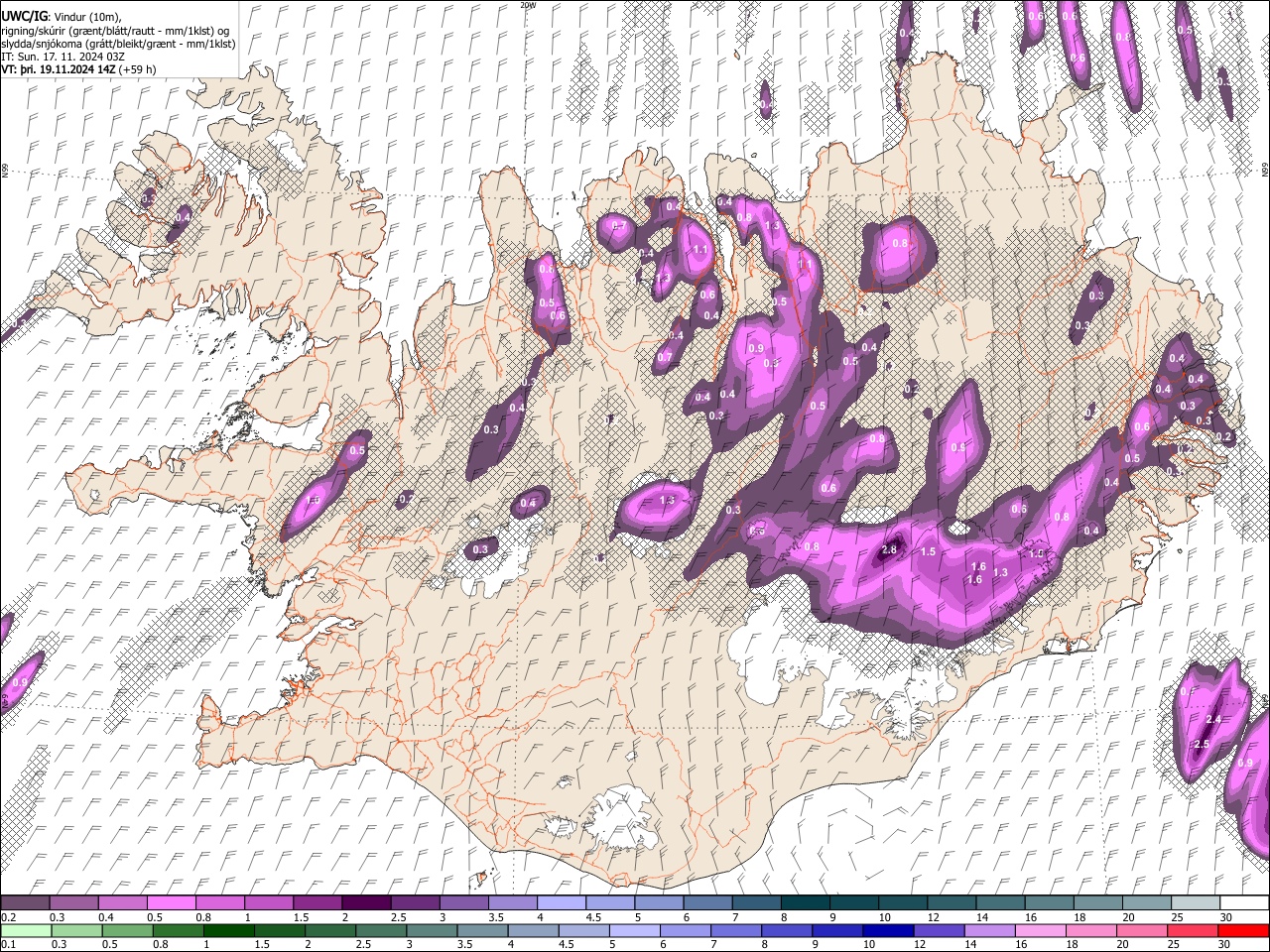The width and height of the screenshot is (1270, 952).
Task: Pick the light violet 14–16 bottom legend swatch
Action: [990, 931]
